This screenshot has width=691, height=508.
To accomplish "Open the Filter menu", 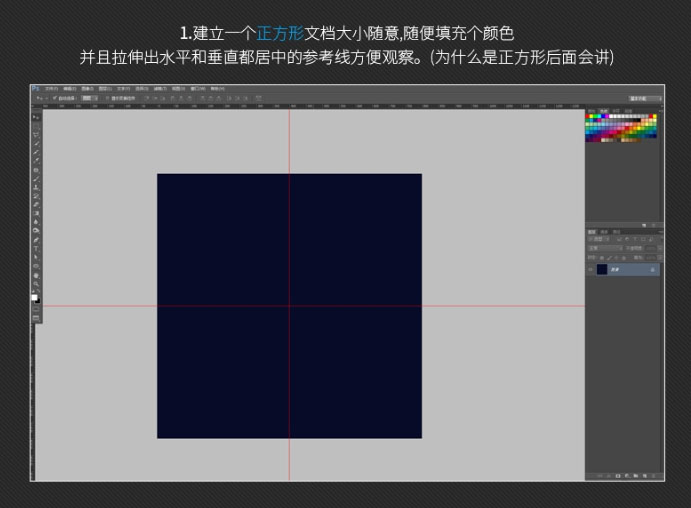I will [x=160, y=89].
